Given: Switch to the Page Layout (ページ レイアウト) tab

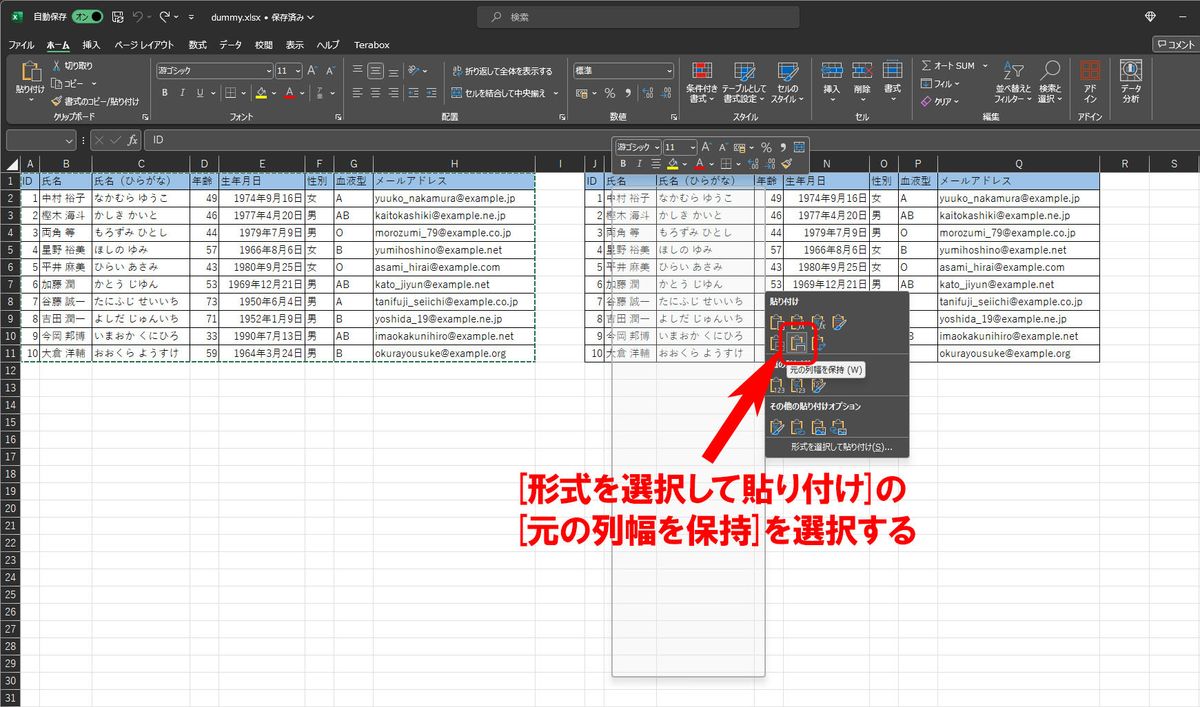Looking at the screenshot, I should pyautogui.click(x=144, y=45).
